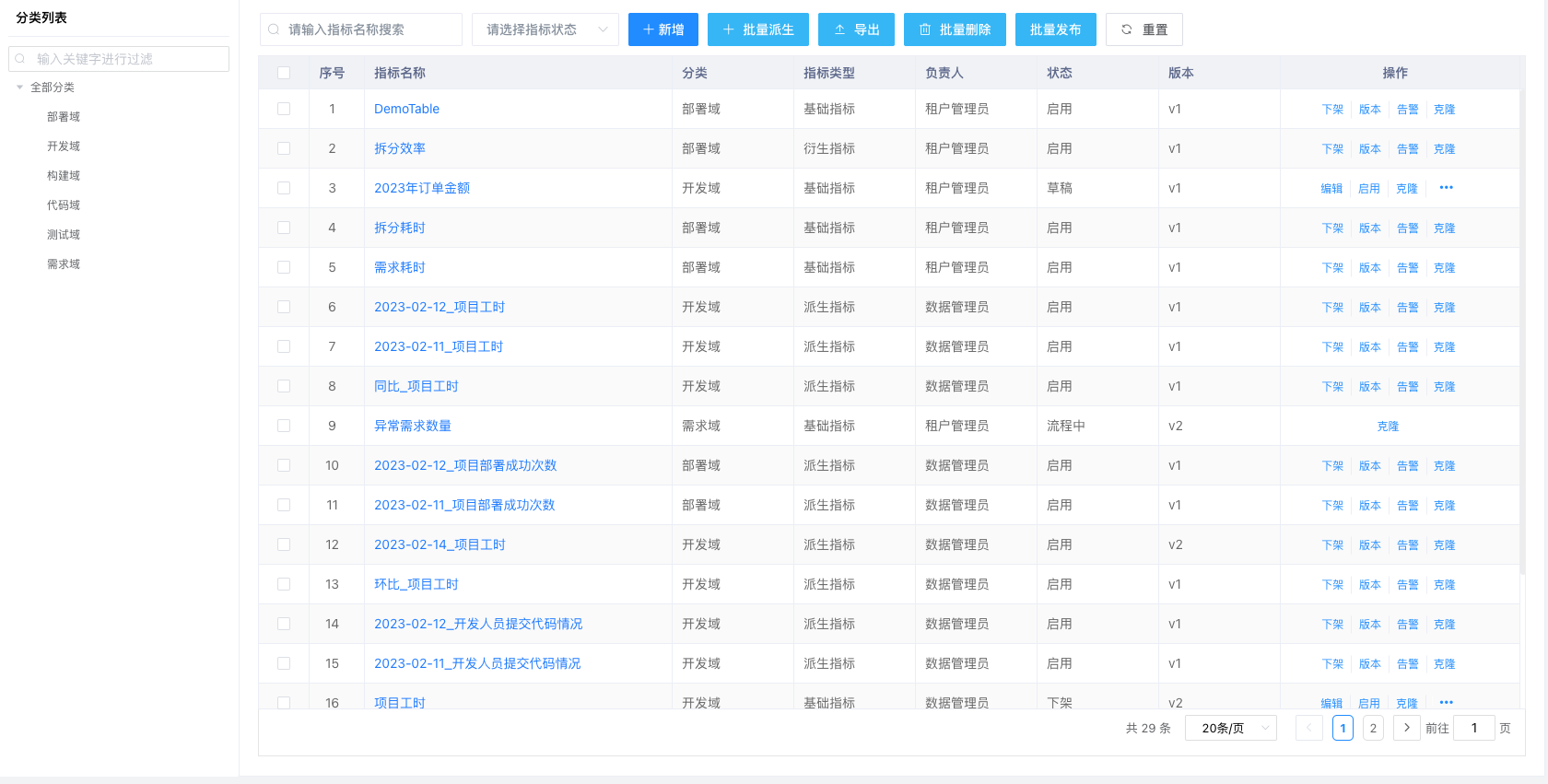Check the checkbox for the DemoTable row
This screenshot has width=1548, height=784.
point(284,109)
